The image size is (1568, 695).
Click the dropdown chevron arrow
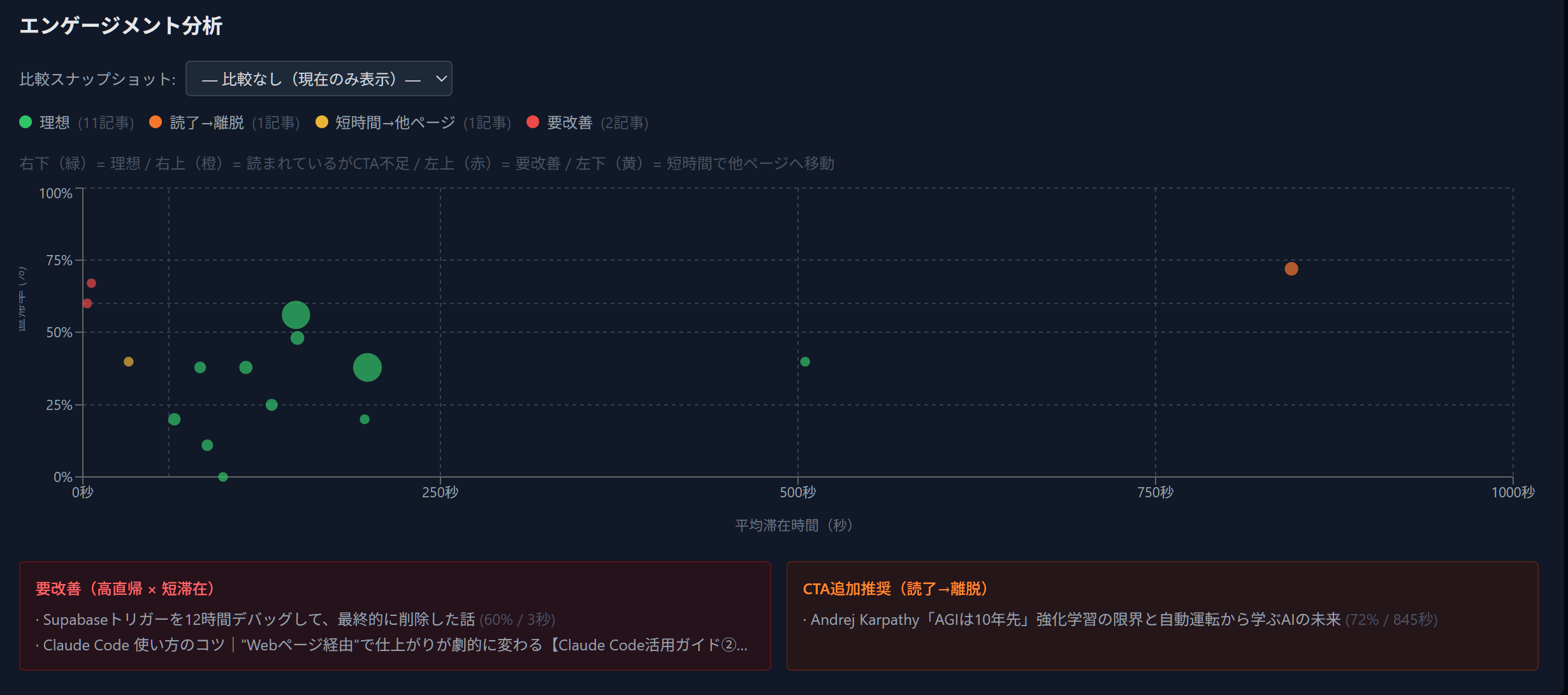click(441, 78)
